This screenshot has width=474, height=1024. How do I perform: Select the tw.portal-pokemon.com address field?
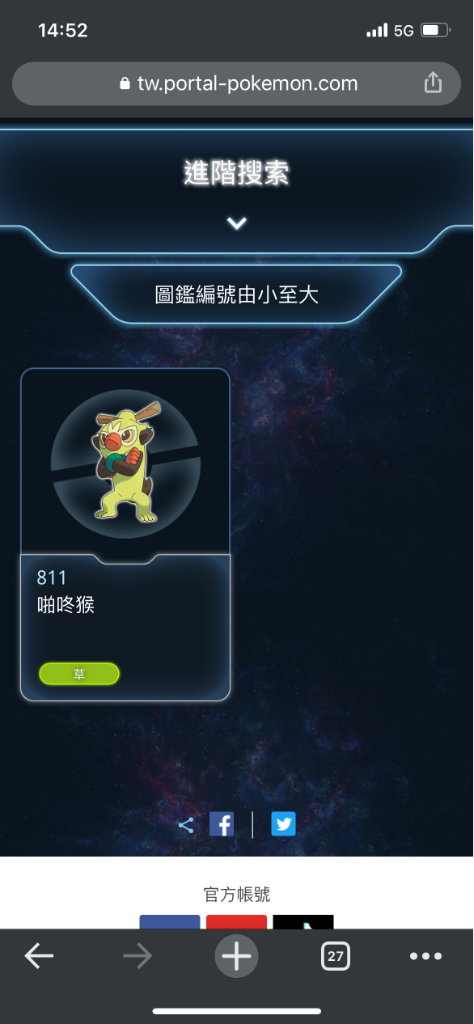[236, 84]
